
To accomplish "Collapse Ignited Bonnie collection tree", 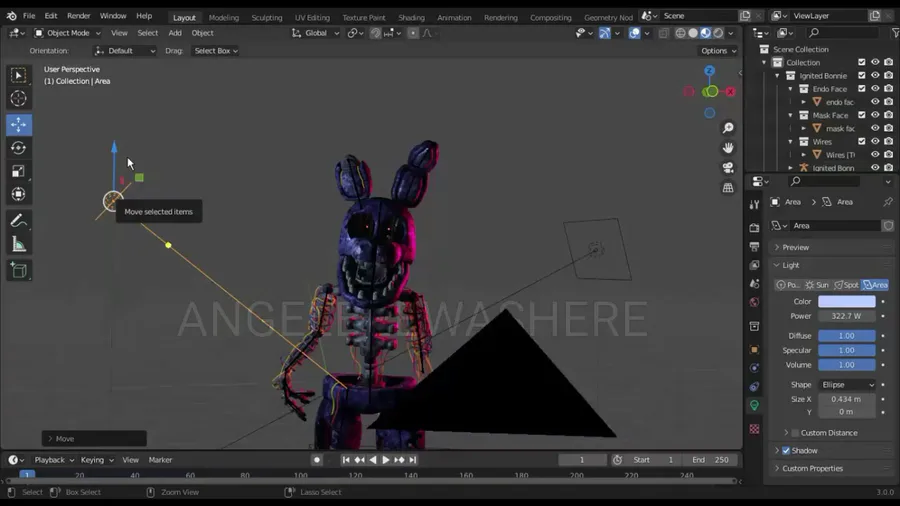I will (777, 75).
